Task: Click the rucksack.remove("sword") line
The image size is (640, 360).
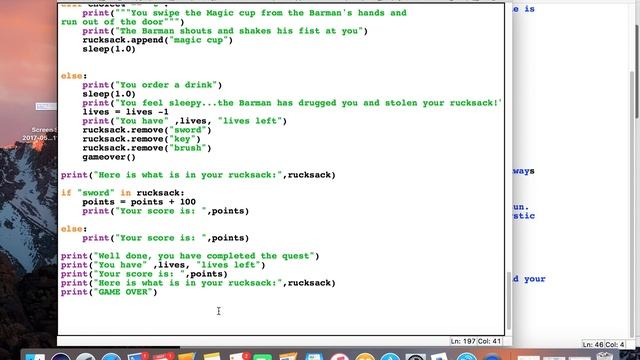Action: pos(147,130)
